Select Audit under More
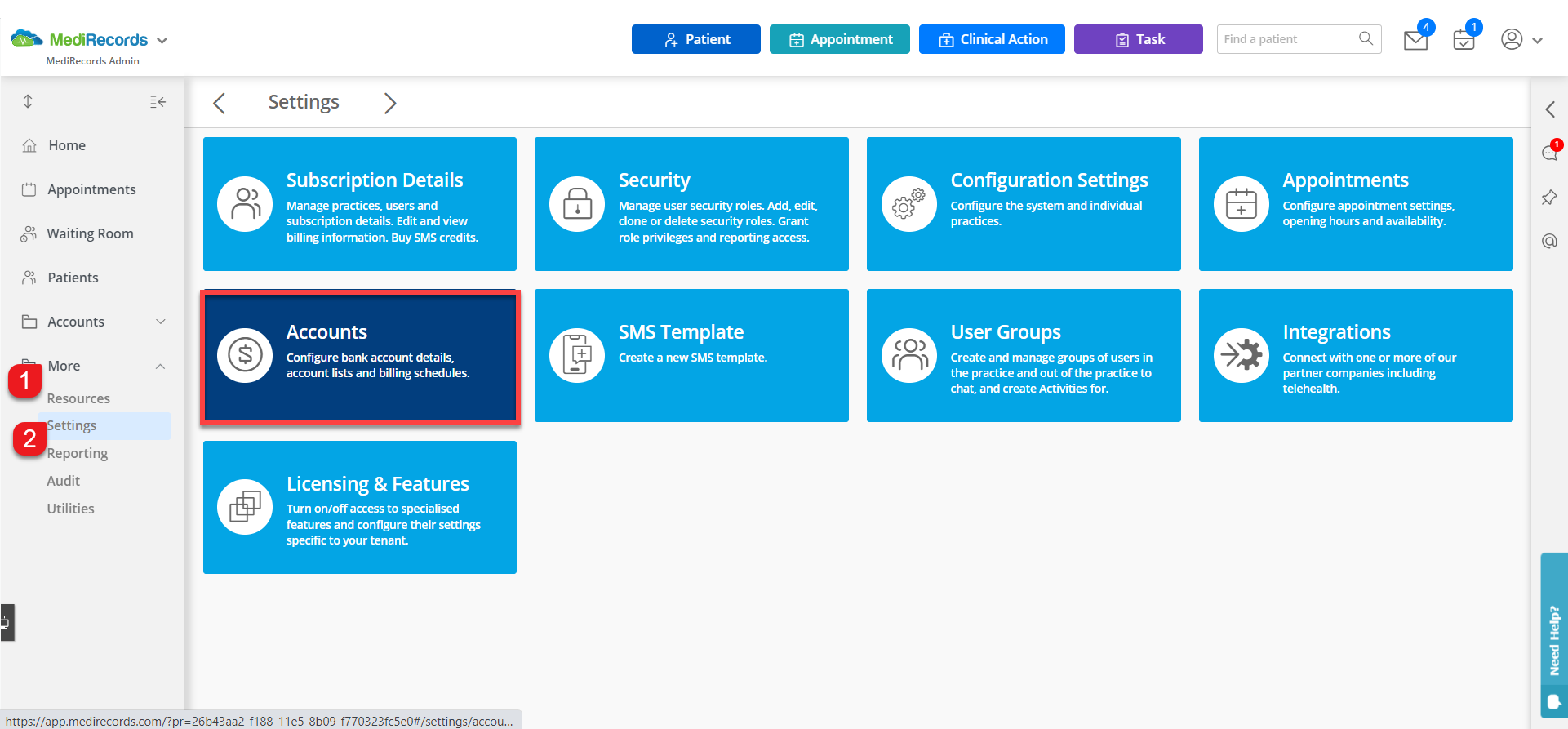Screen dimensions: 1568x729 [63, 481]
